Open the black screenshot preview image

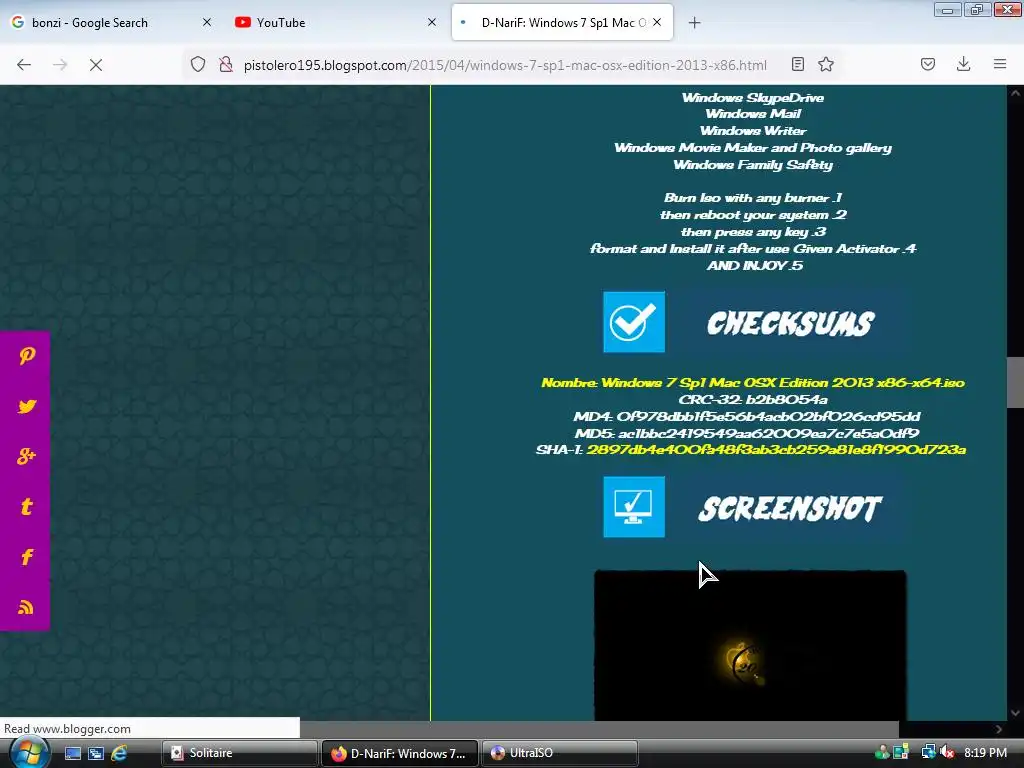pos(750,645)
